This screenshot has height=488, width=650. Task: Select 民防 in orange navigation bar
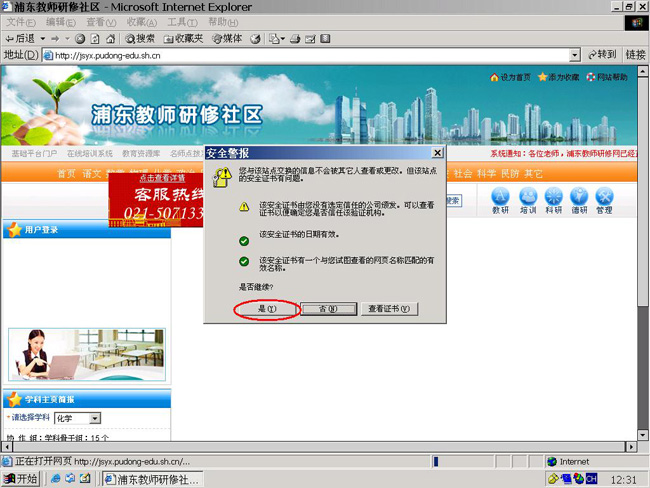tap(510, 173)
